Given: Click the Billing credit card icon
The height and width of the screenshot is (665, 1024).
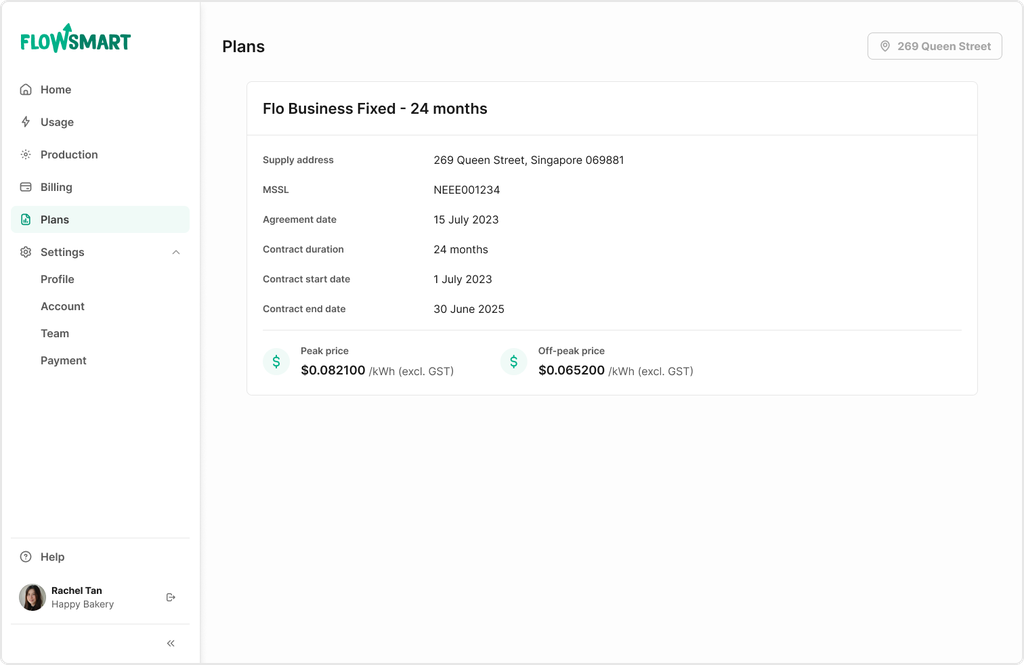Looking at the screenshot, I should (x=26, y=187).
